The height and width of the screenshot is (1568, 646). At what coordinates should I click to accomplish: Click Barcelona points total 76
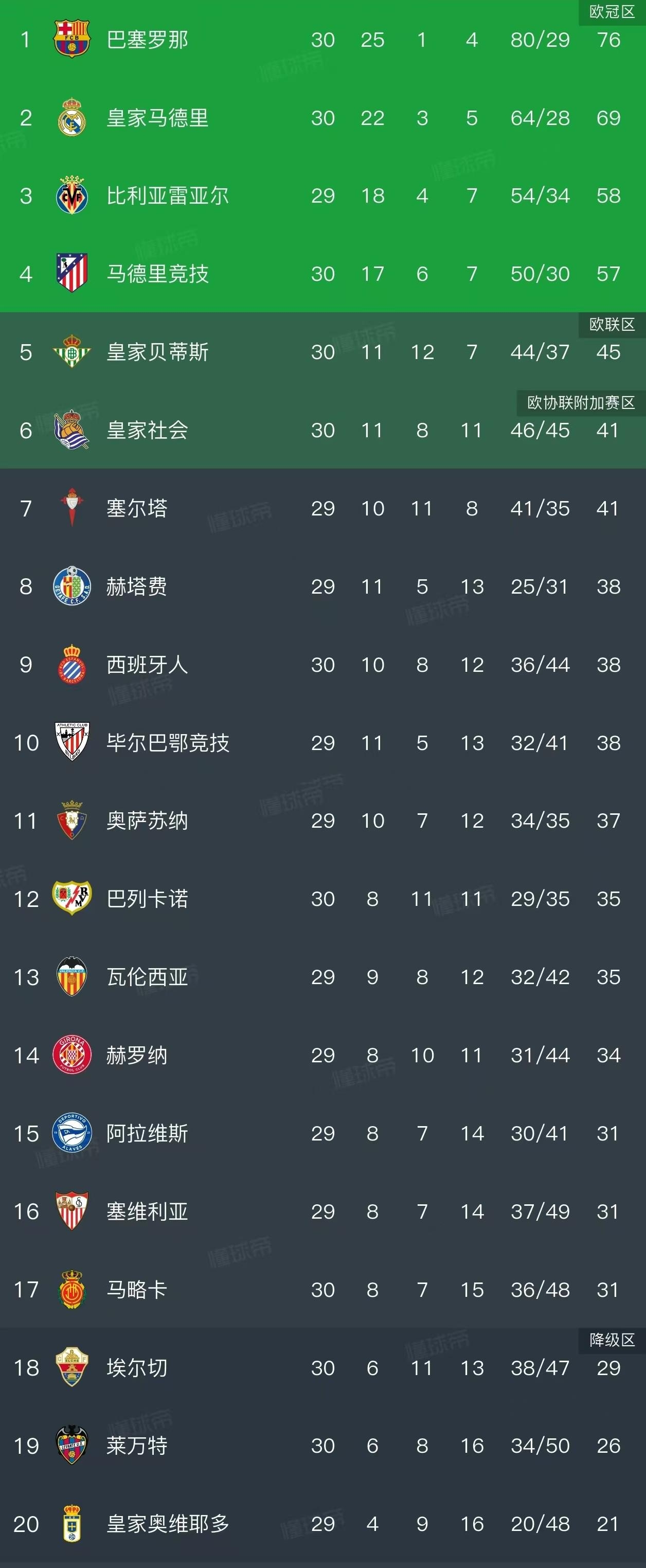point(610,40)
